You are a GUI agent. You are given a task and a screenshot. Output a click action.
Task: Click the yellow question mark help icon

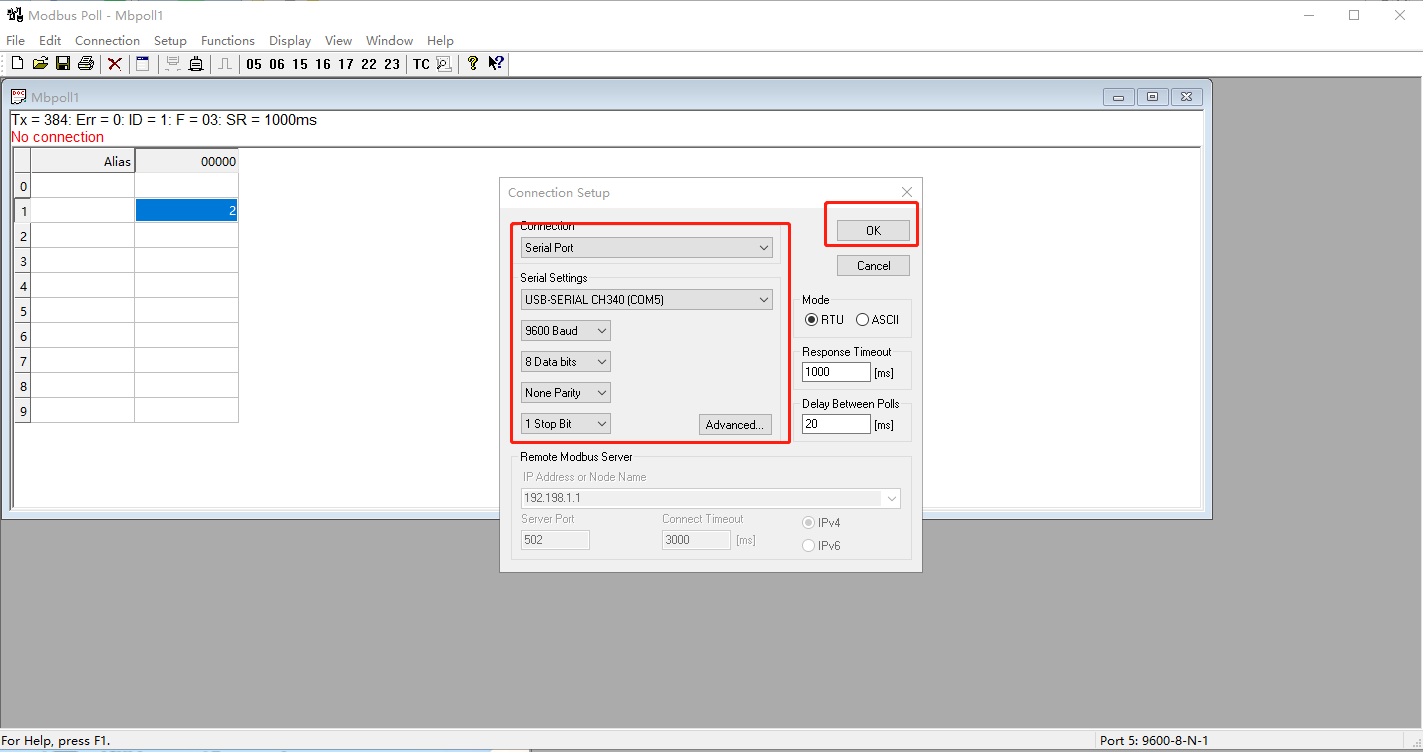[473, 64]
